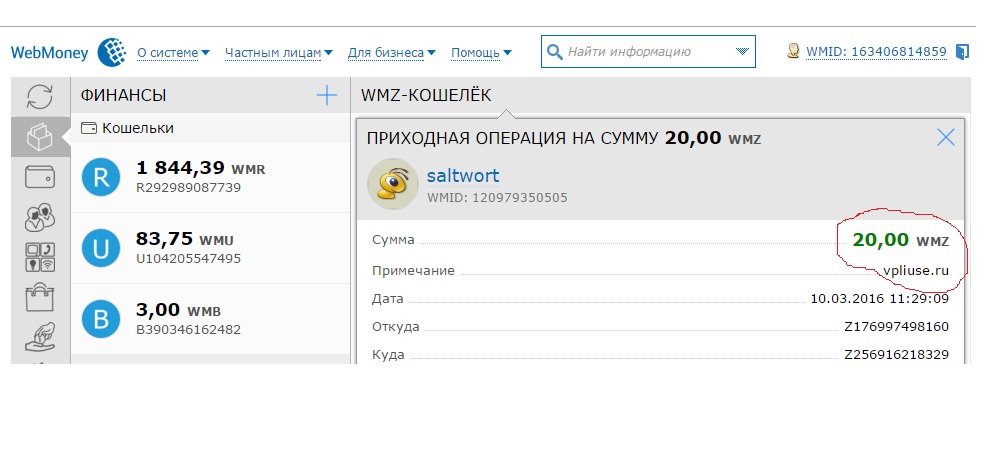Click wallet number U104205547495
The height and width of the screenshot is (460, 981).
[x=188, y=258]
